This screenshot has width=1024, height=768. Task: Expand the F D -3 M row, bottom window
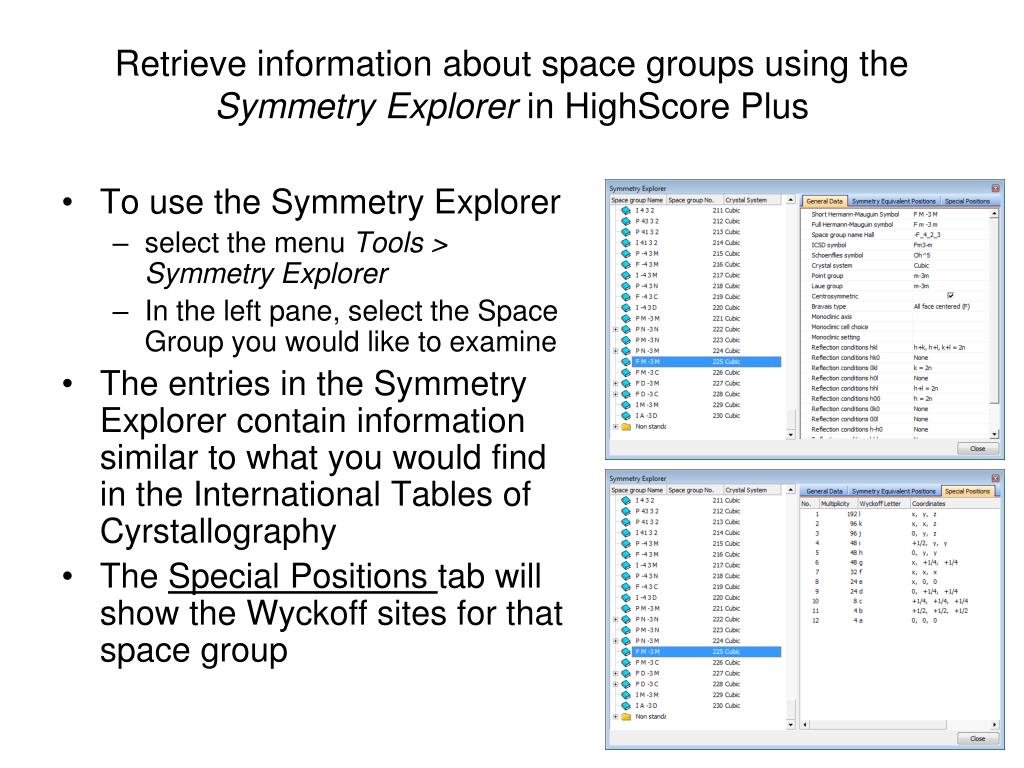click(615, 673)
